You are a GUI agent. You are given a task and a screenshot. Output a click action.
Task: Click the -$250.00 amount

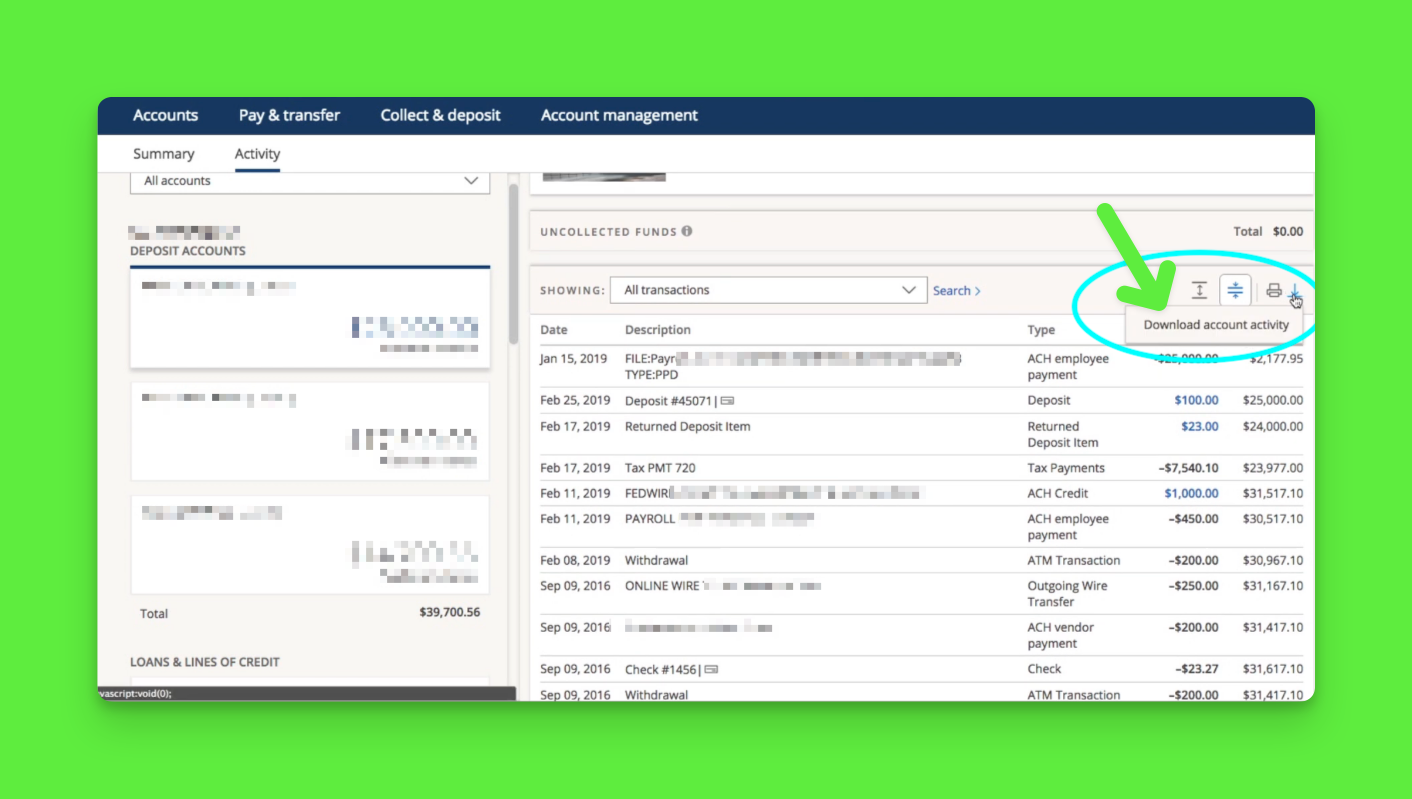click(x=1194, y=586)
